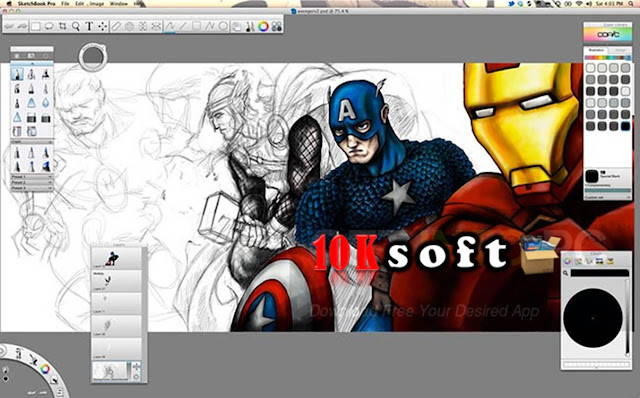The width and height of the screenshot is (640, 398).
Task: Select the oval shape tool
Action: pyautogui.click(x=223, y=27)
